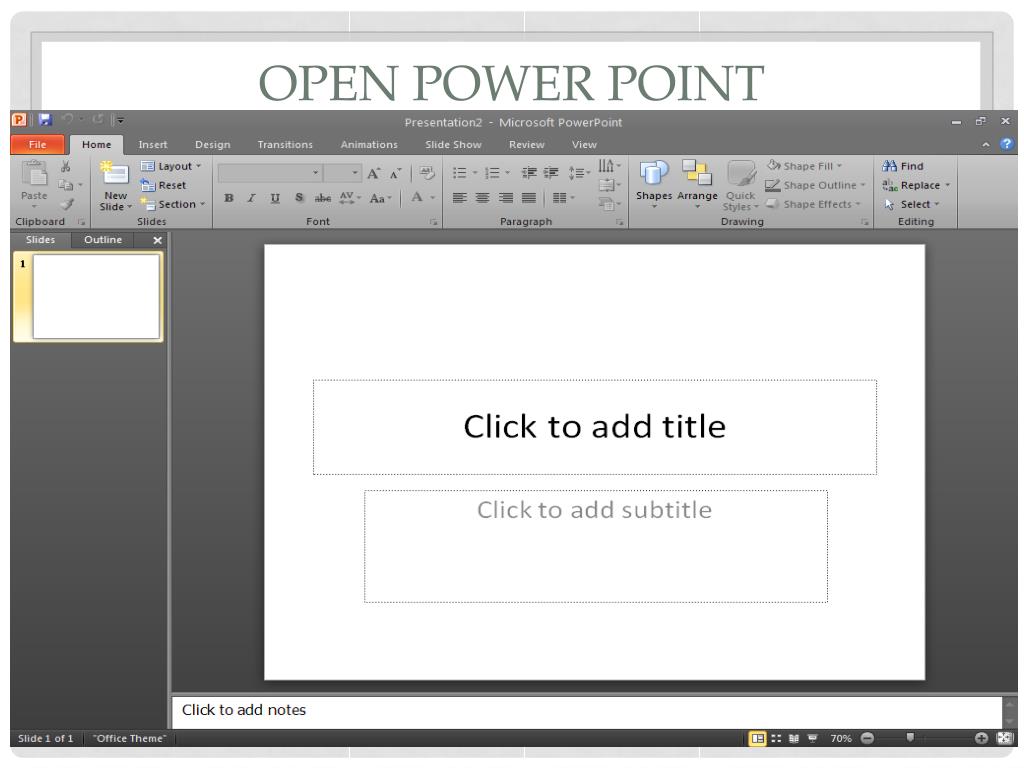Toggle Underline formatting

point(275,198)
